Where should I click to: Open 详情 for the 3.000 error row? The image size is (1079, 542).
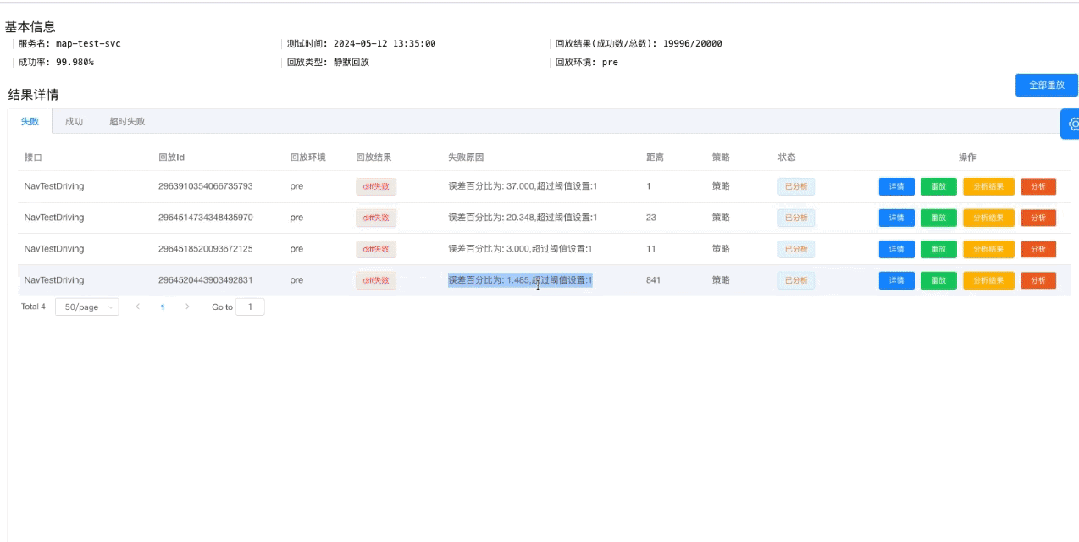897,249
